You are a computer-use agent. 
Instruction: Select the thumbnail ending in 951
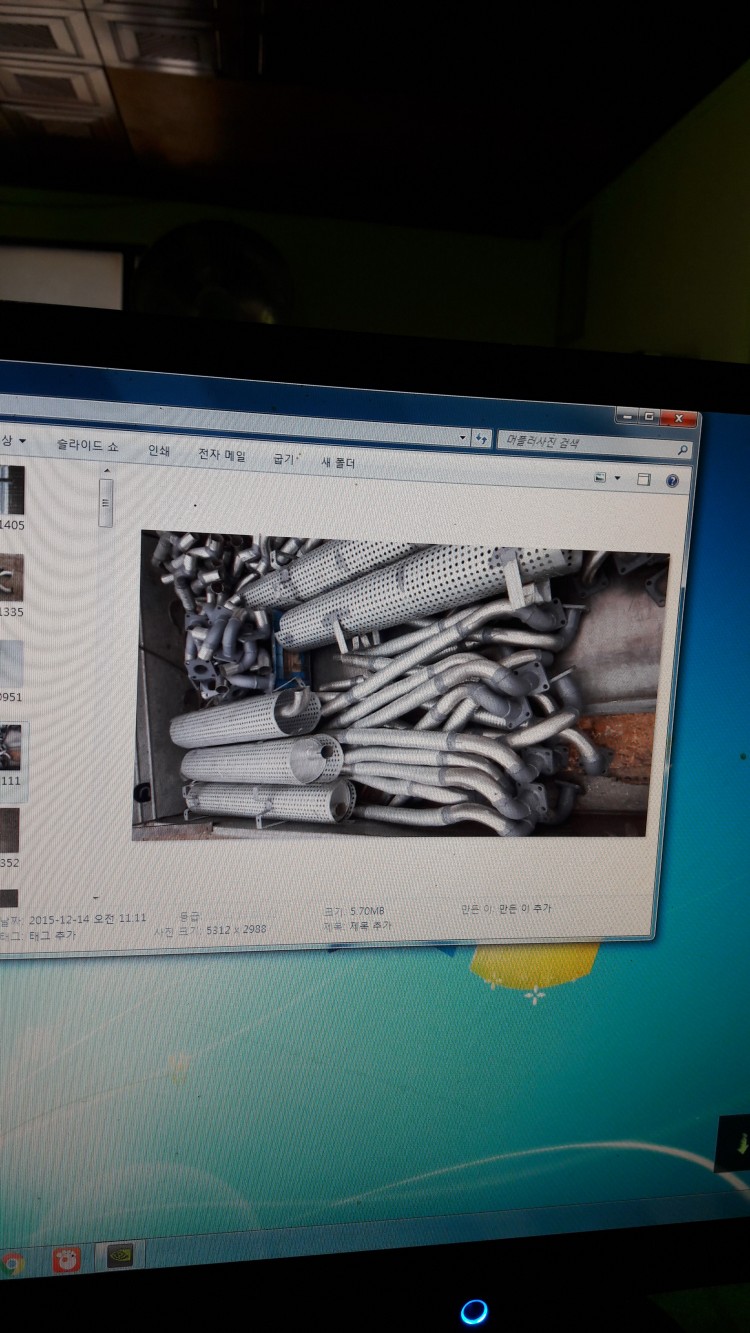click(11, 671)
